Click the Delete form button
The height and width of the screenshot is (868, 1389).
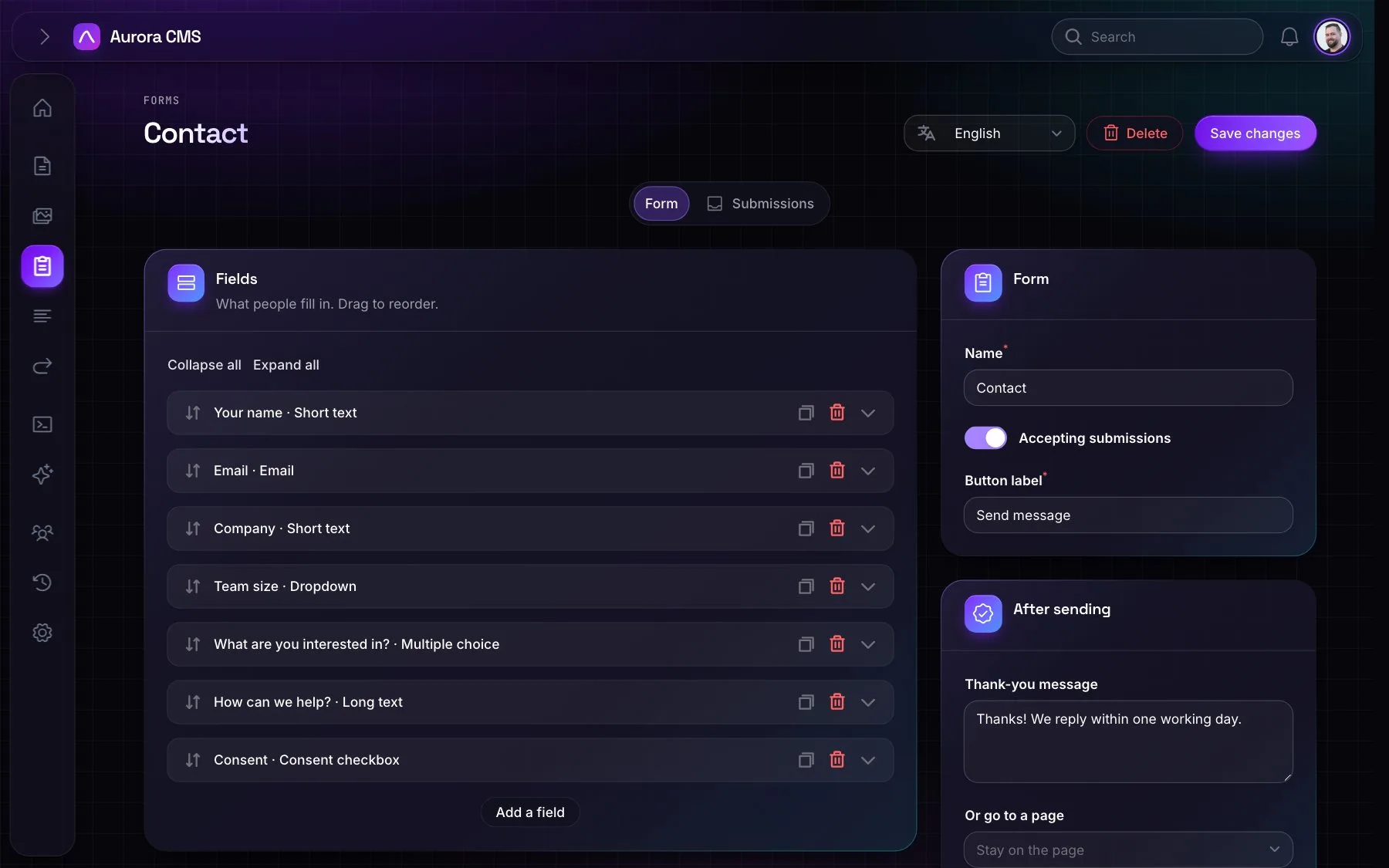click(1134, 133)
